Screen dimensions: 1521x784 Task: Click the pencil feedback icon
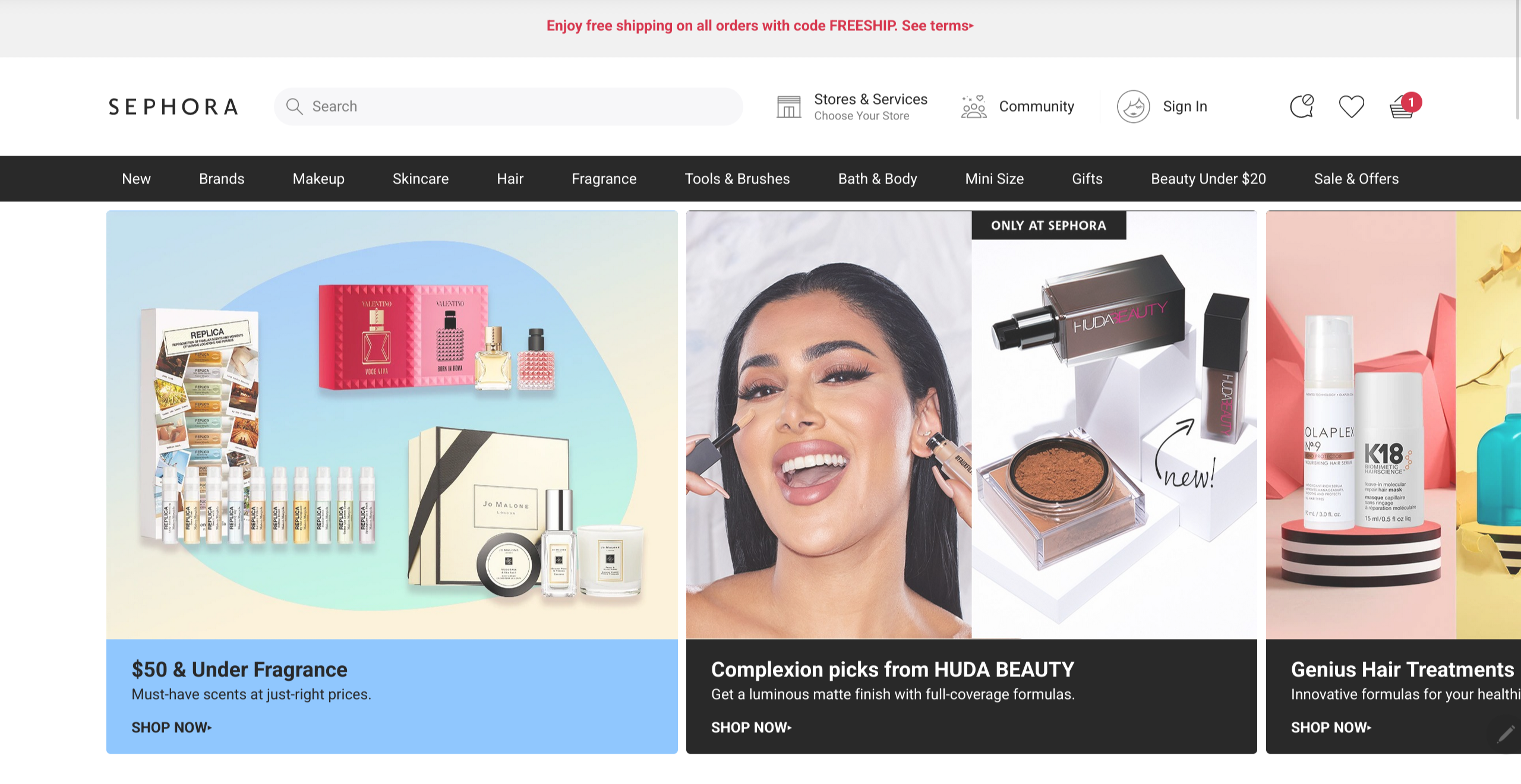[x=1506, y=734]
